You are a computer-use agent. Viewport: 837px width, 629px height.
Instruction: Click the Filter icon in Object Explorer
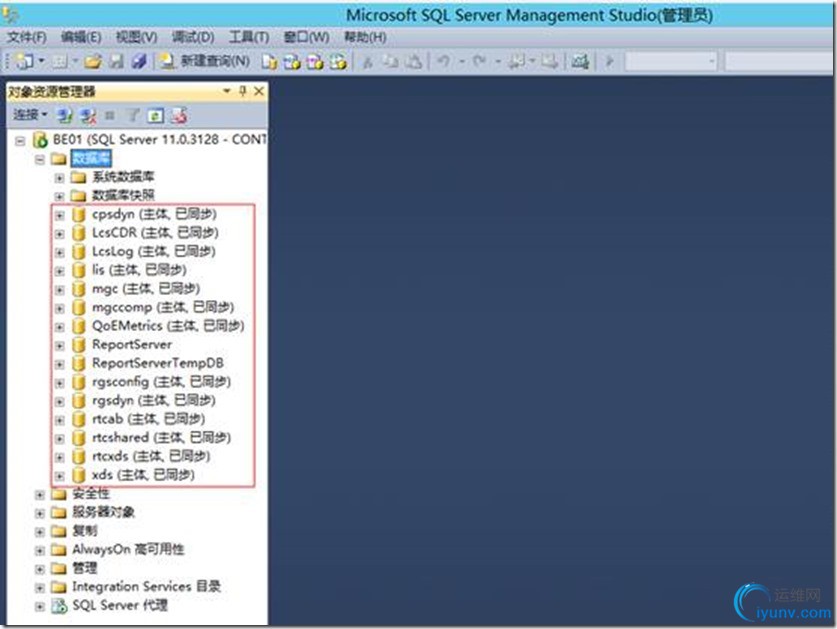click(132, 115)
